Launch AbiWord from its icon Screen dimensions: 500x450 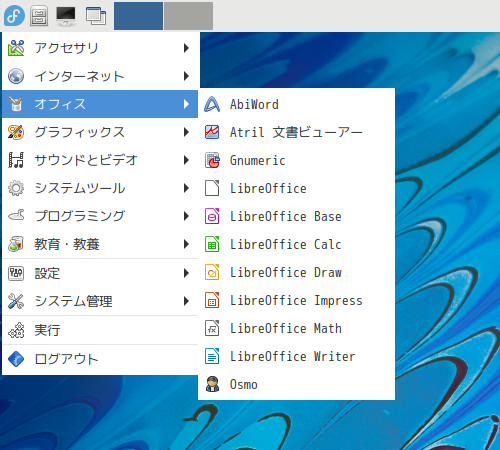coord(212,104)
